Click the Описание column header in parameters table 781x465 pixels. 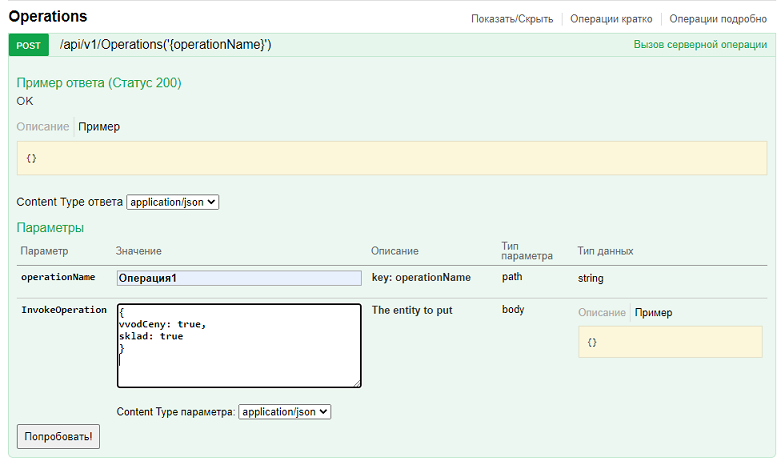tap(394, 251)
